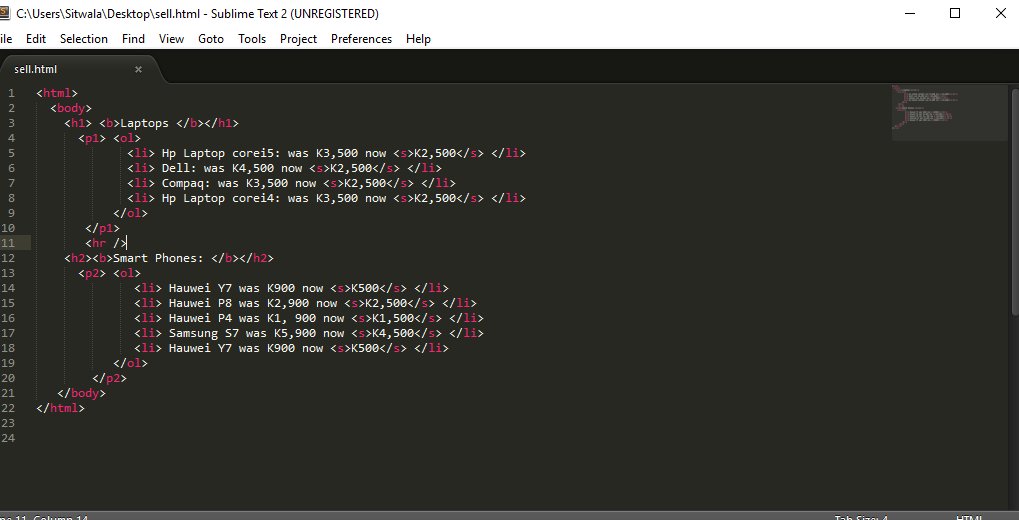Click the Compaq list item line
The image size is (1019, 520).
(x=291, y=183)
